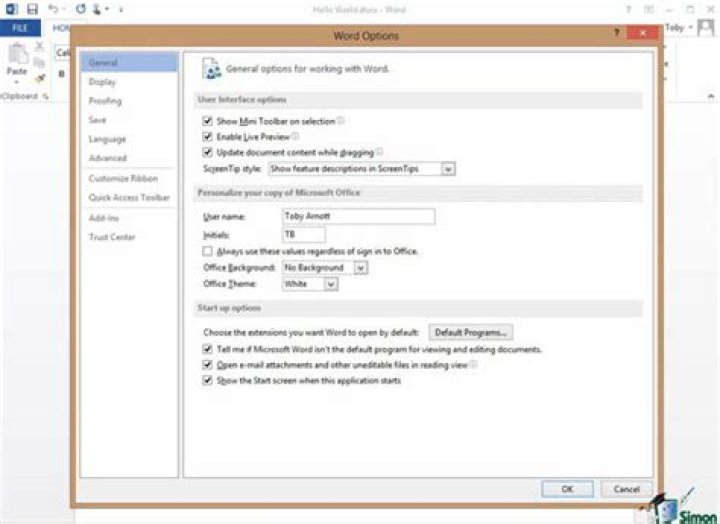Check Always use these values regardless of sign in
Image resolution: width=720 pixels, height=524 pixels.
[x=207, y=251]
